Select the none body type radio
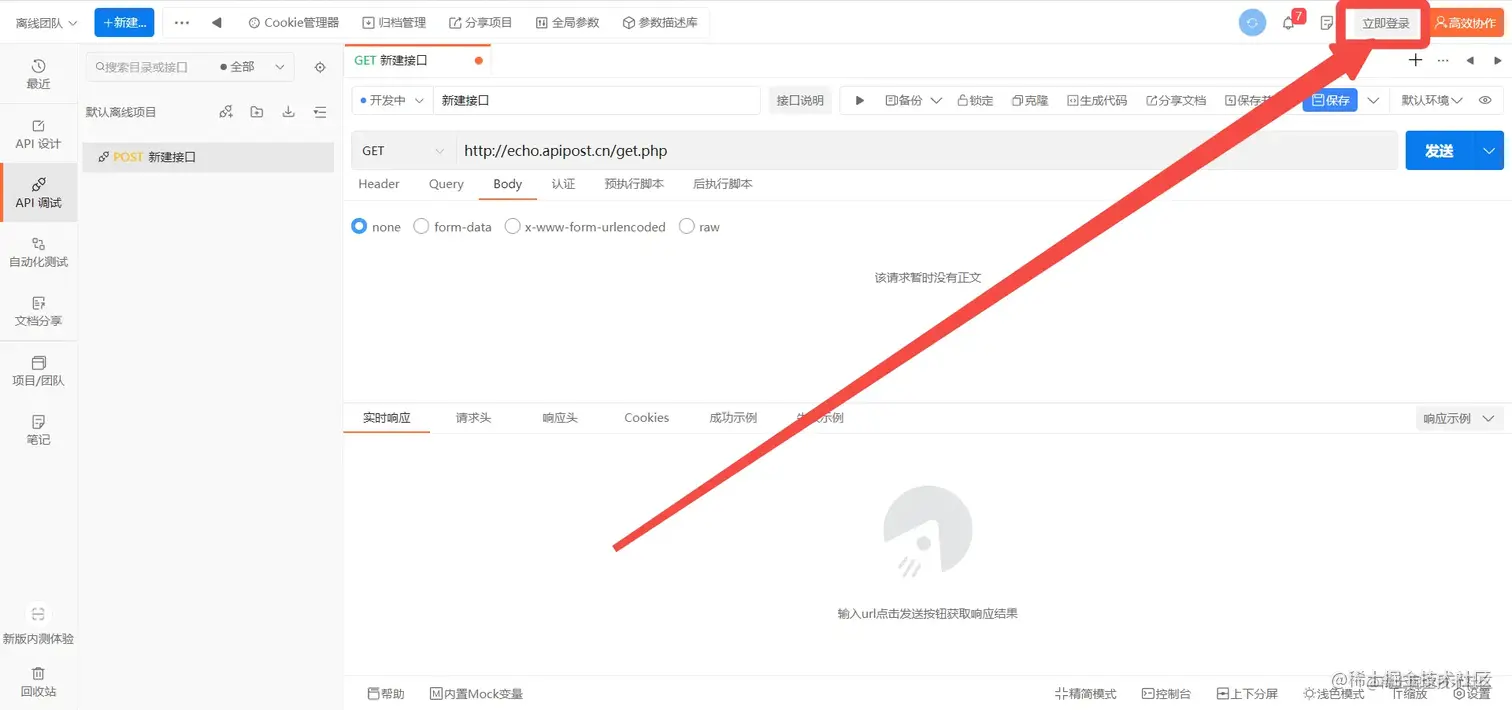Image resolution: width=1512 pixels, height=710 pixels. (x=360, y=226)
